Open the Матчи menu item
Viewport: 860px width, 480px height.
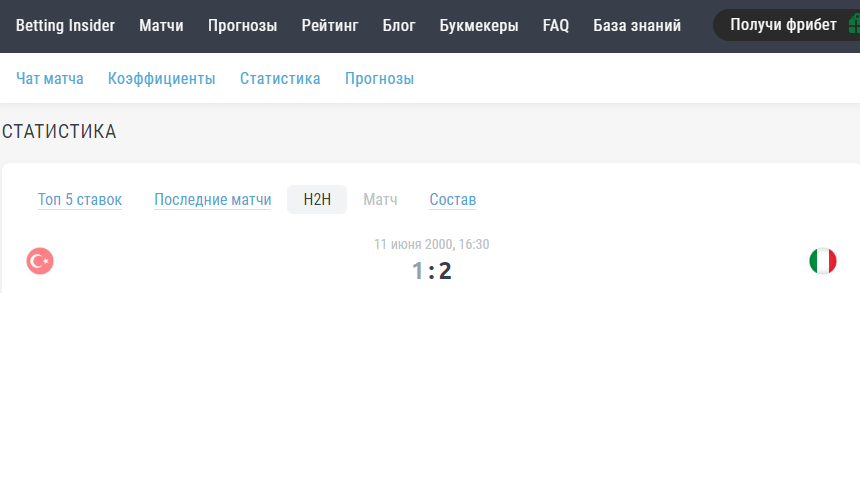click(x=161, y=25)
